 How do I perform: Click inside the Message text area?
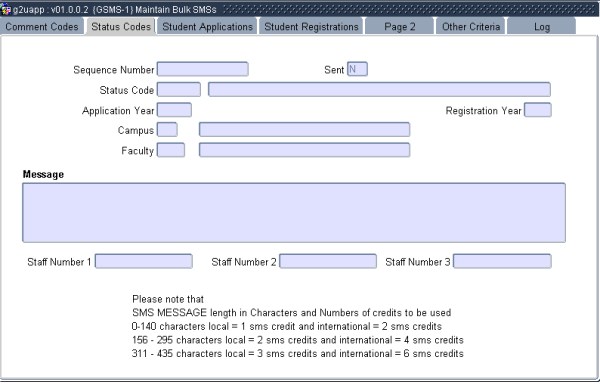(294, 213)
